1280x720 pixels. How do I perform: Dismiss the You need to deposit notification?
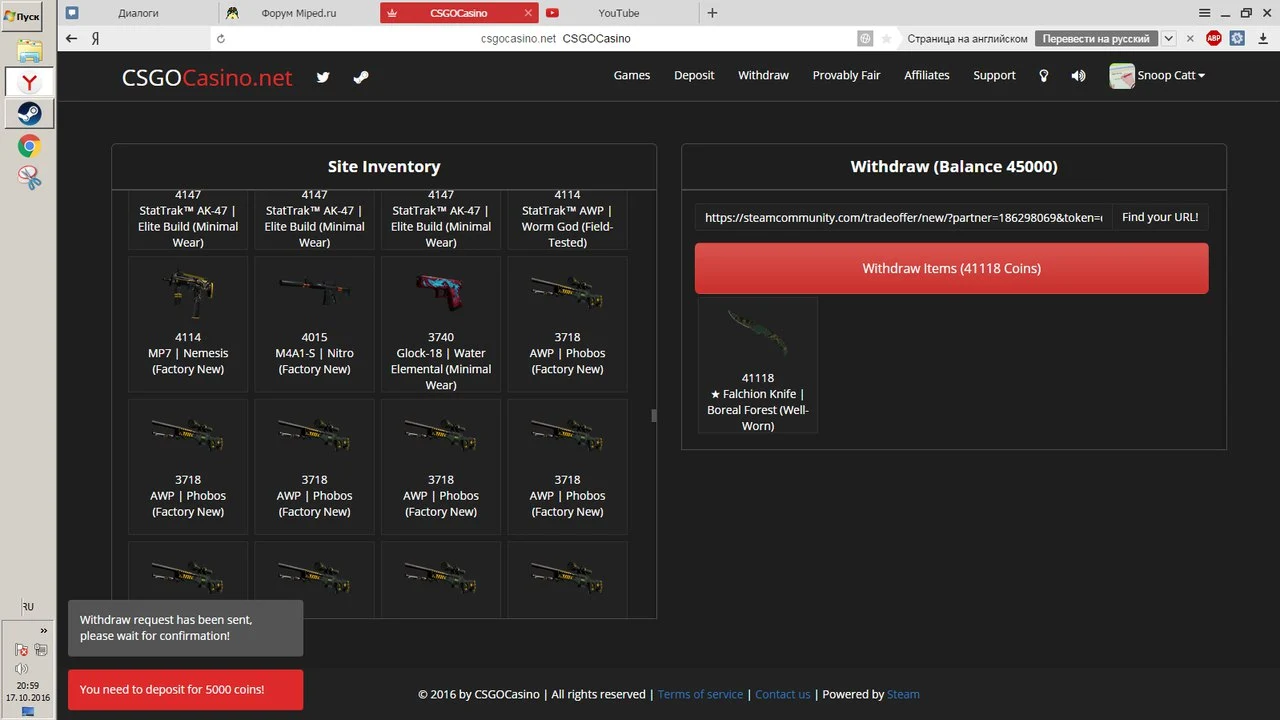point(185,690)
